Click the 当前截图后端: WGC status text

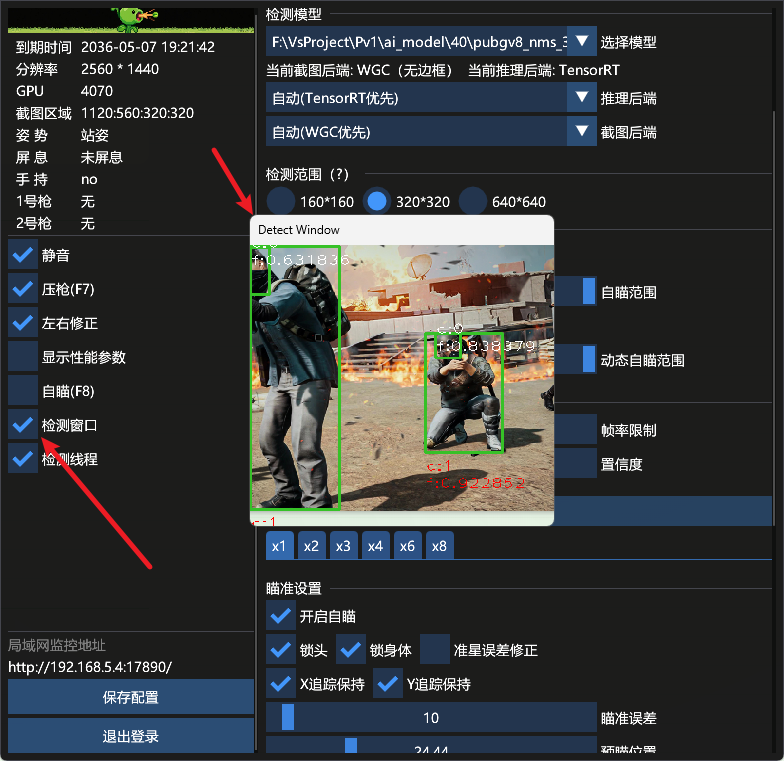(x=359, y=70)
